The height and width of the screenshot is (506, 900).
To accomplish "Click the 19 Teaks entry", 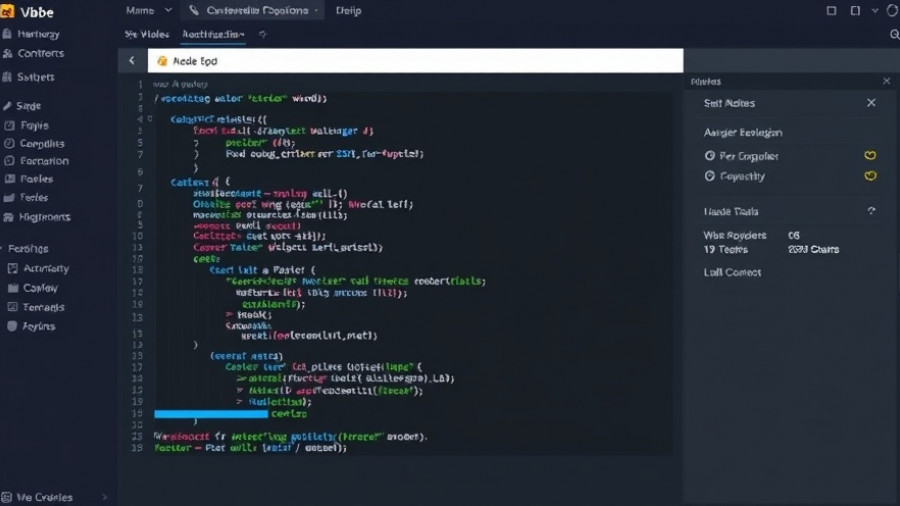I will tap(726, 250).
